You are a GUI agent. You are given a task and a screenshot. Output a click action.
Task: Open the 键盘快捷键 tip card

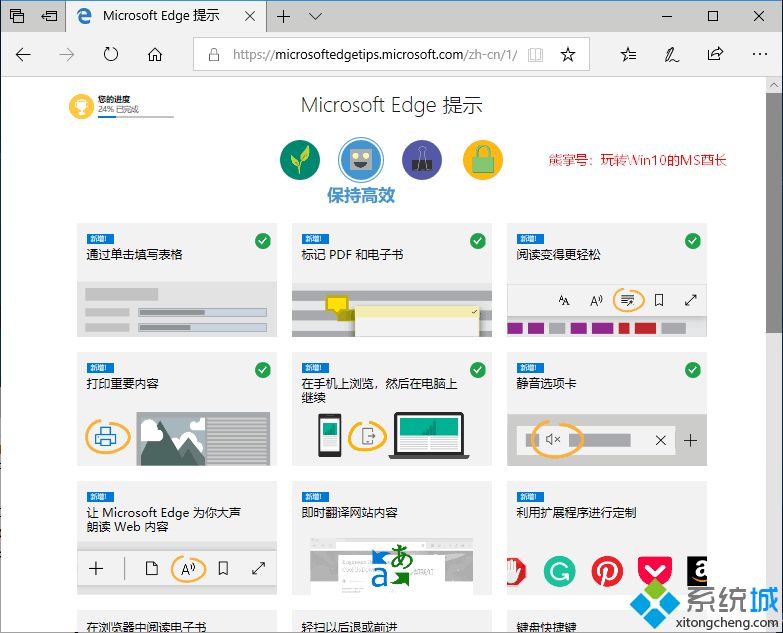pyautogui.click(x=607, y=622)
